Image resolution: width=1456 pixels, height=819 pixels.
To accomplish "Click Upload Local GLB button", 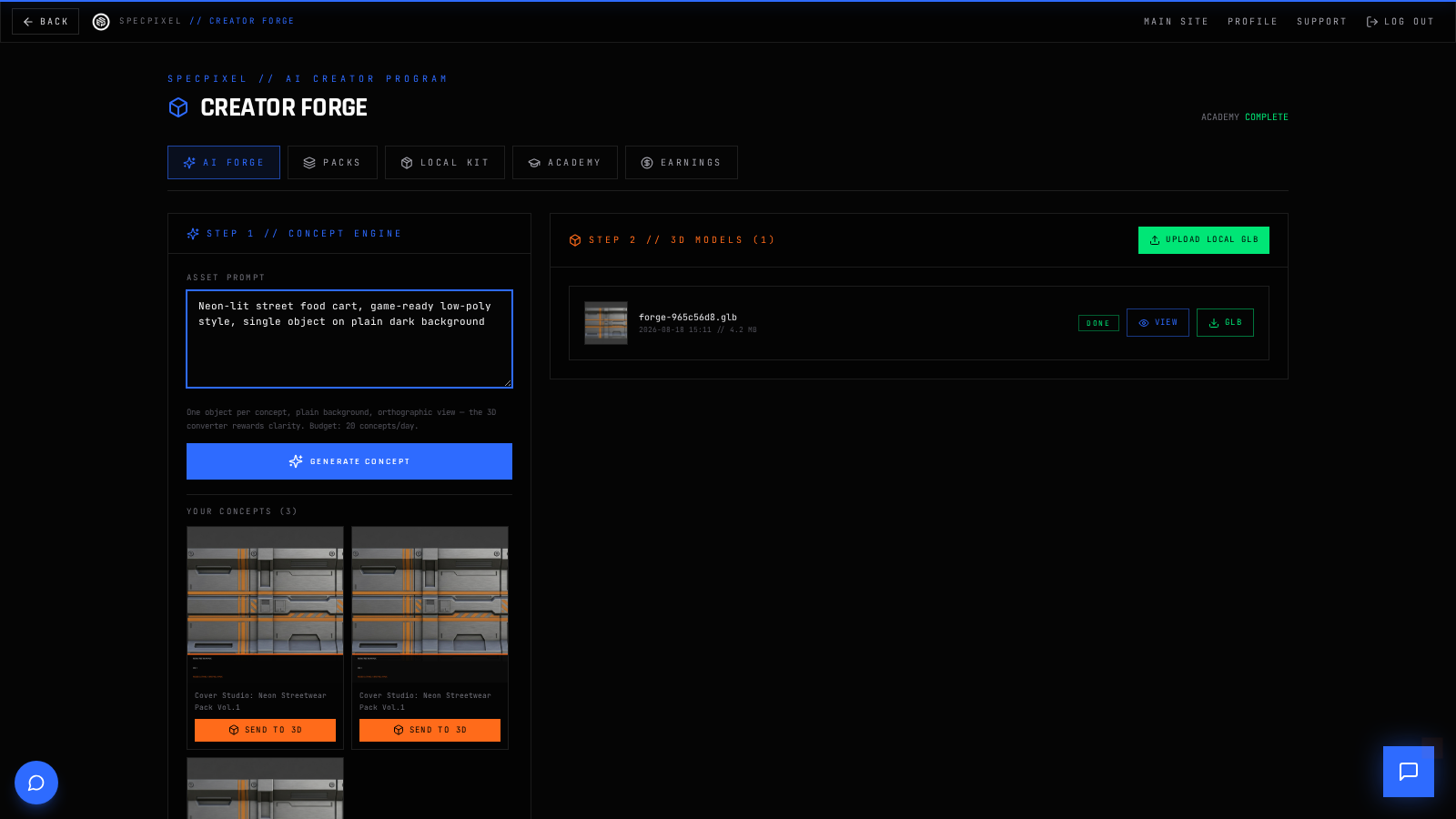I will [x=1204, y=240].
